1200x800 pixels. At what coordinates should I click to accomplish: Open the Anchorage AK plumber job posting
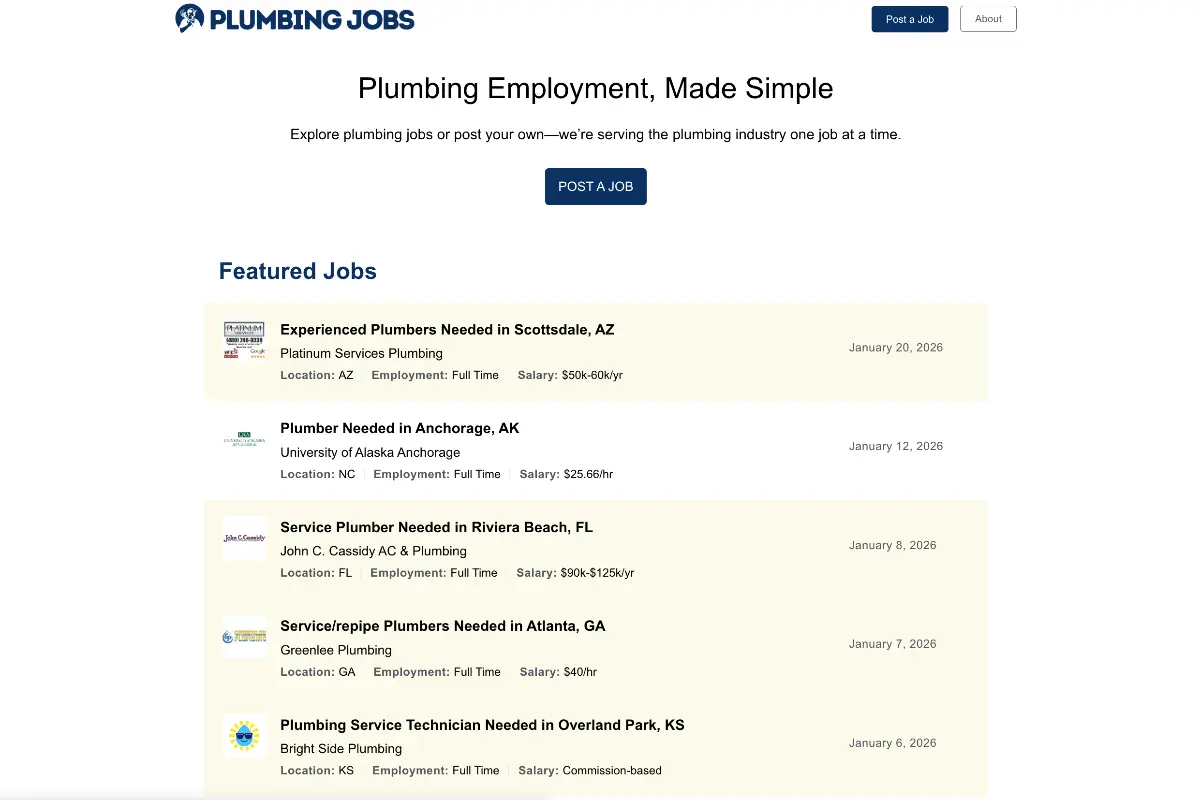click(x=399, y=428)
